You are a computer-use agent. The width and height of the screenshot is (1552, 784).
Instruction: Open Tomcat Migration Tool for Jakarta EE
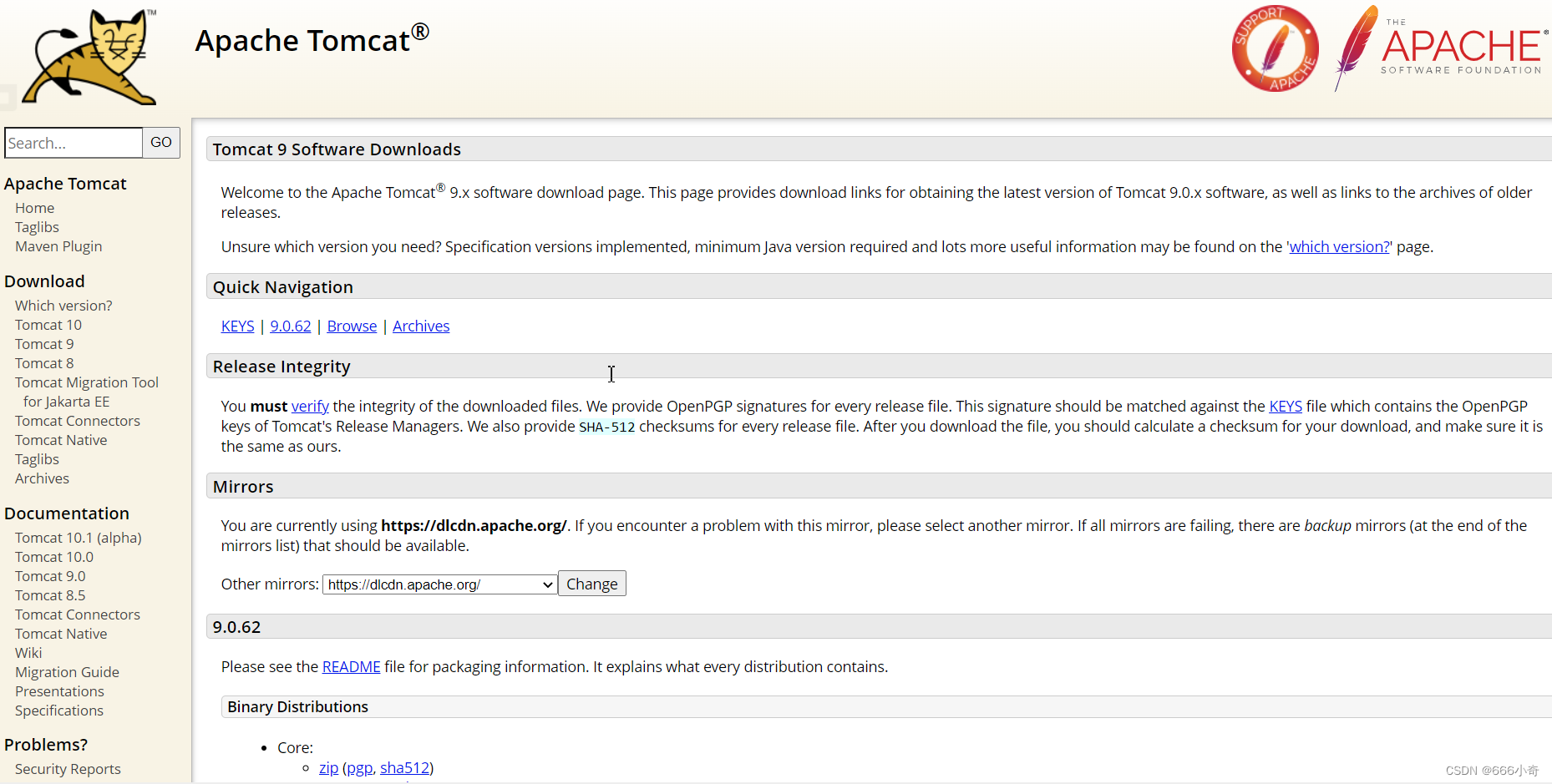(87, 392)
